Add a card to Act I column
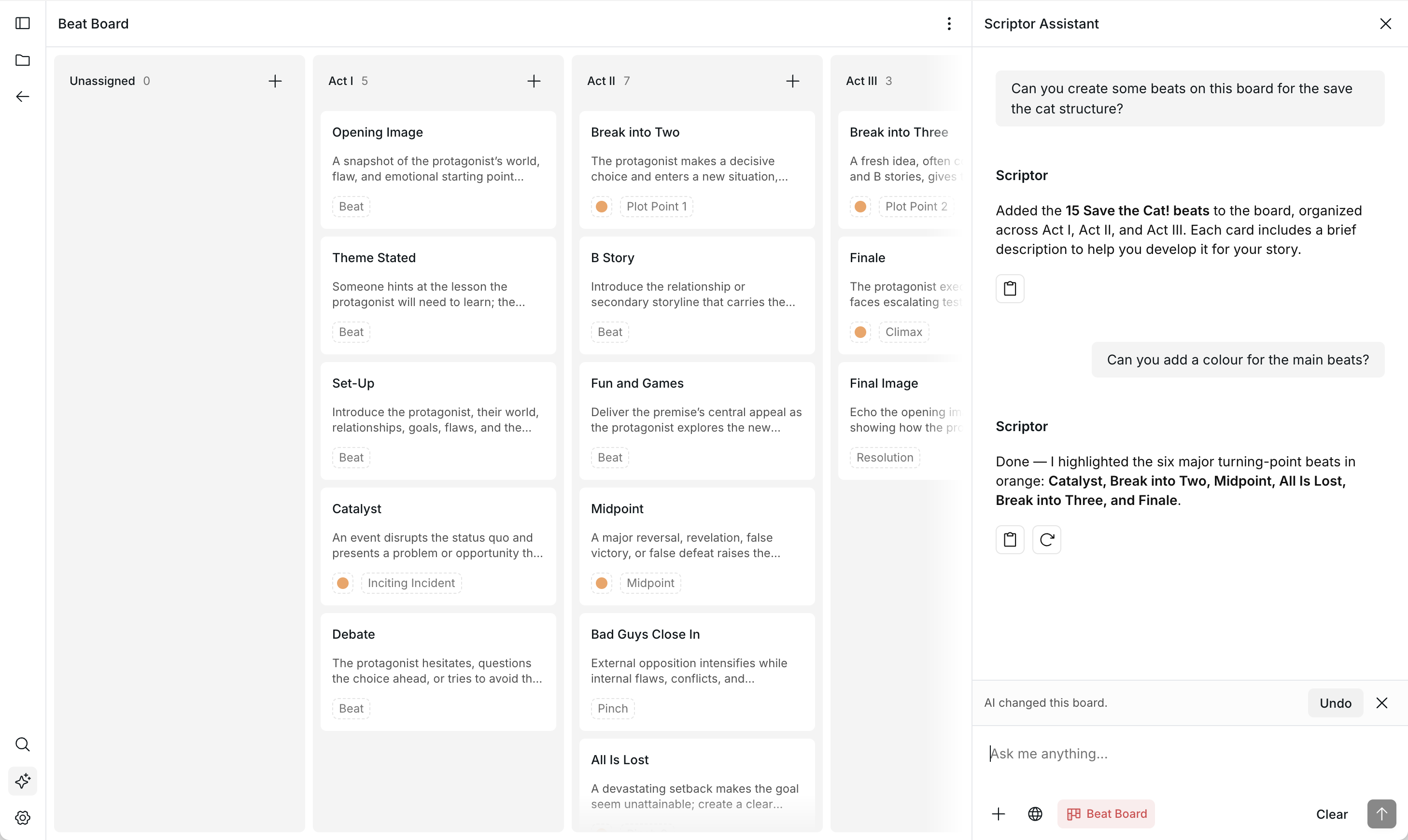Image resolution: width=1408 pixels, height=840 pixels. (534, 81)
